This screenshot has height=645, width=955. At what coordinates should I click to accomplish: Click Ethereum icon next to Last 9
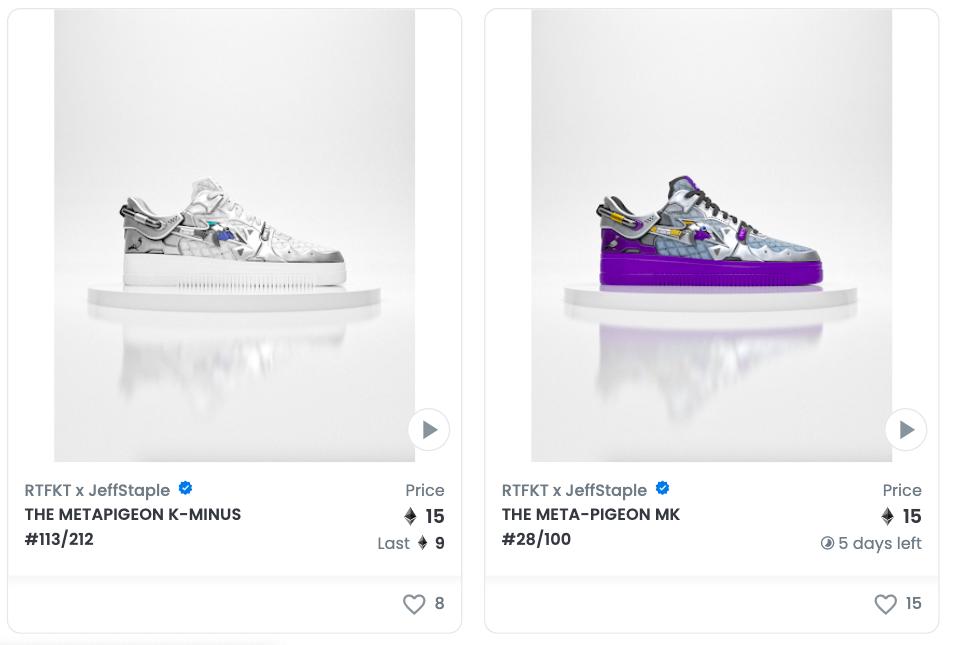point(423,543)
